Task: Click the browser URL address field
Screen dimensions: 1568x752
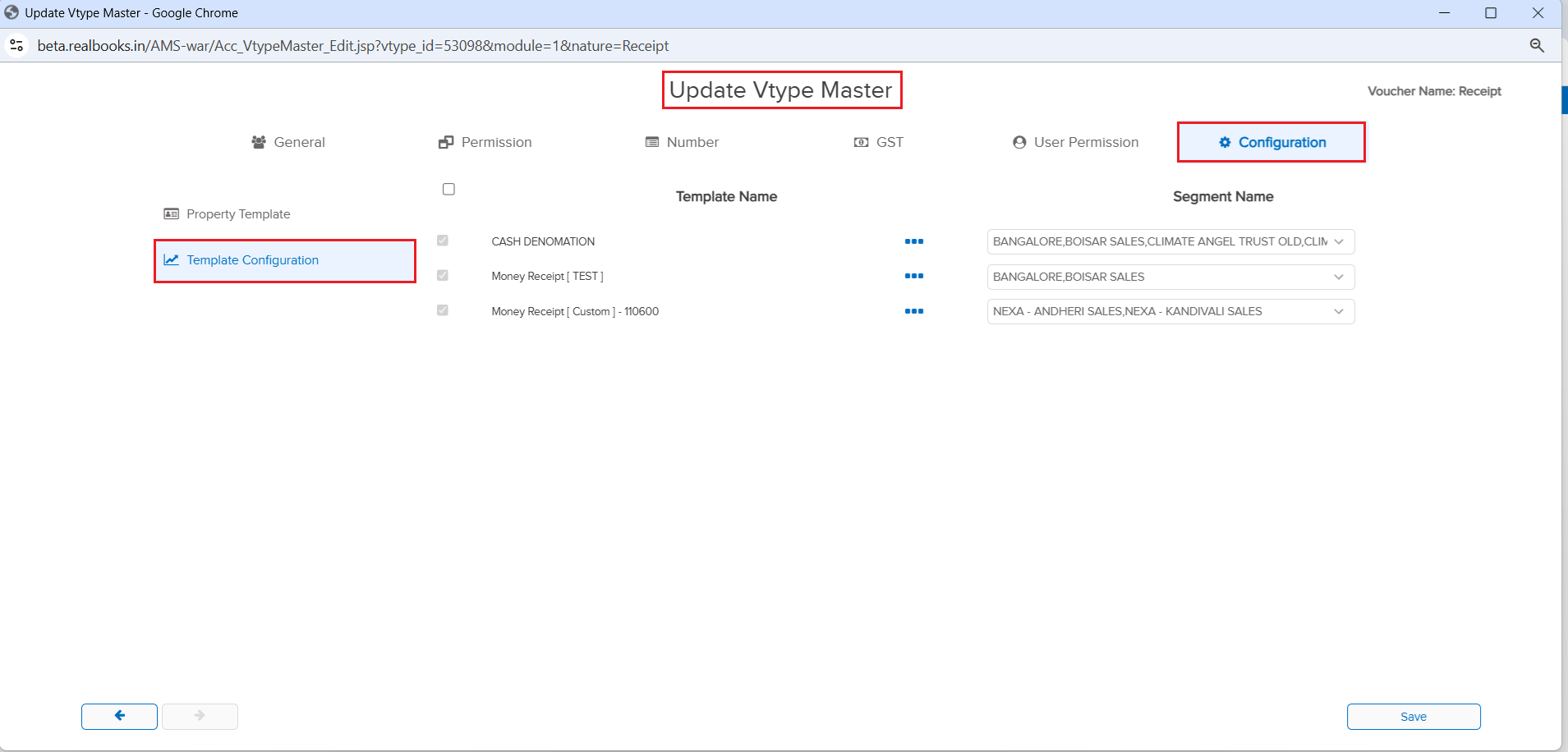Action: click(x=353, y=46)
